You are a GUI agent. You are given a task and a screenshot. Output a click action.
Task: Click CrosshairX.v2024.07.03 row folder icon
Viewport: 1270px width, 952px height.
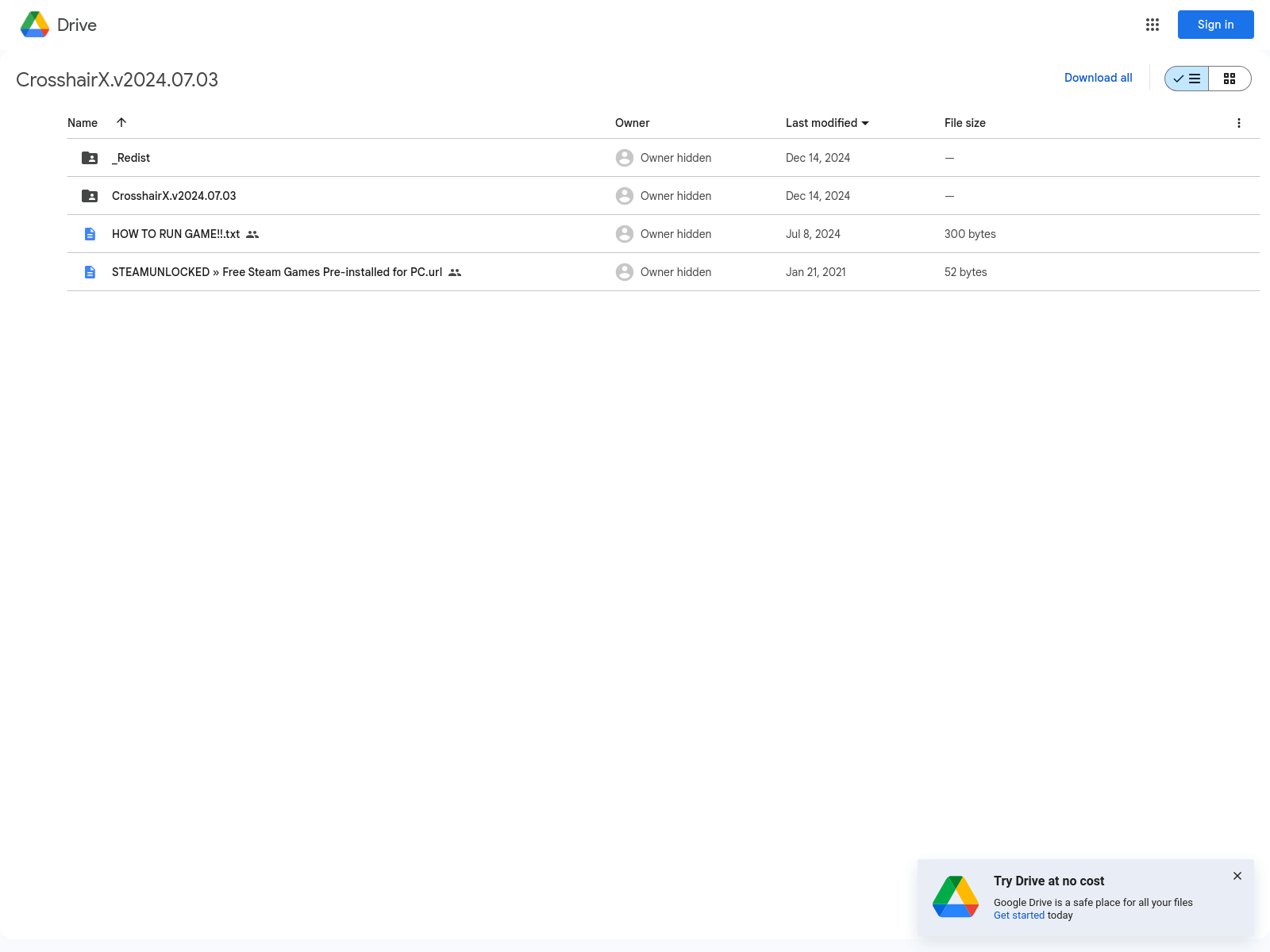(90, 196)
